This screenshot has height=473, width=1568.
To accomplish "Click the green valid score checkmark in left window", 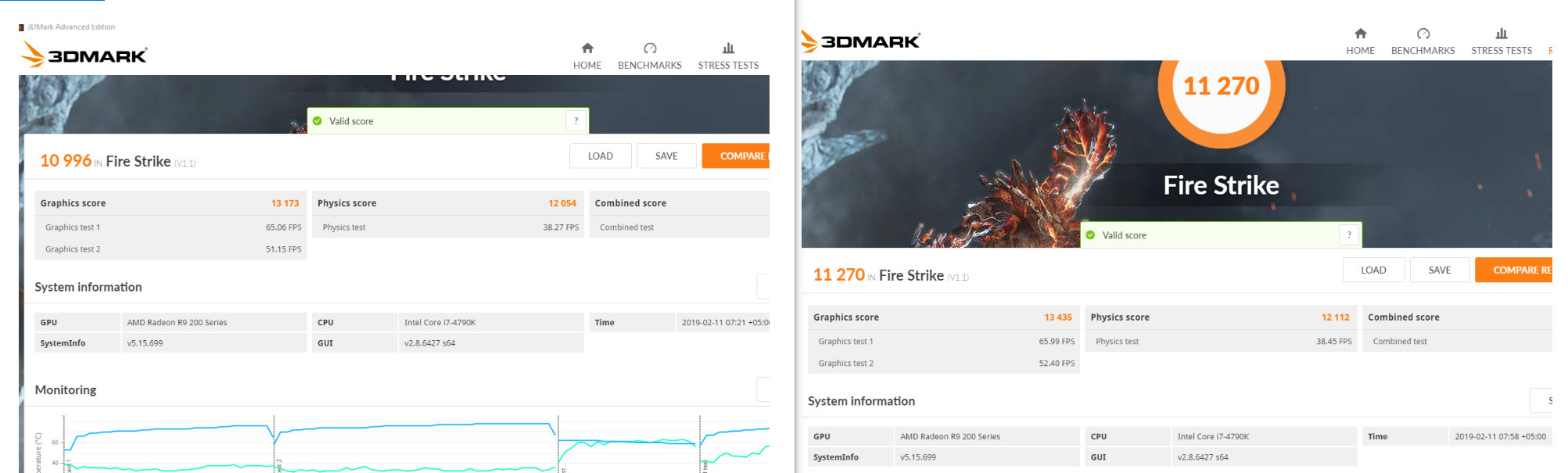I will click(x=318, y=121).
